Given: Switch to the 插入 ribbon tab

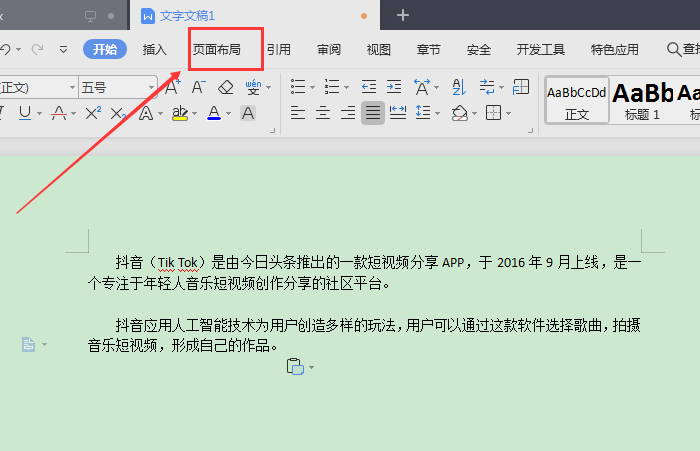Looking at the screenshot, I should pyautogui.click(x=154, y=49).
